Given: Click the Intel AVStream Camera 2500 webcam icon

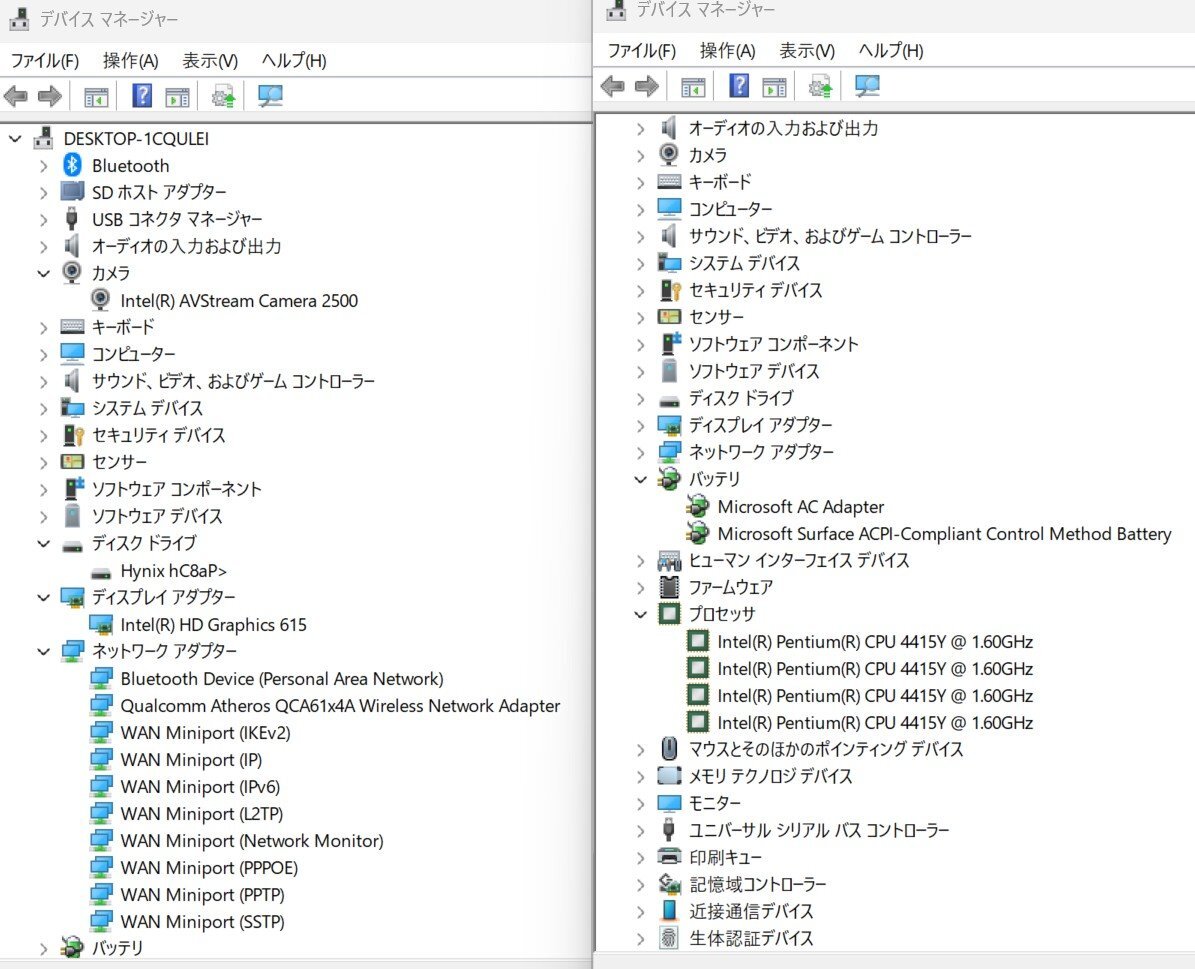Looking at the screenshot, I should (x=100, y=300).
